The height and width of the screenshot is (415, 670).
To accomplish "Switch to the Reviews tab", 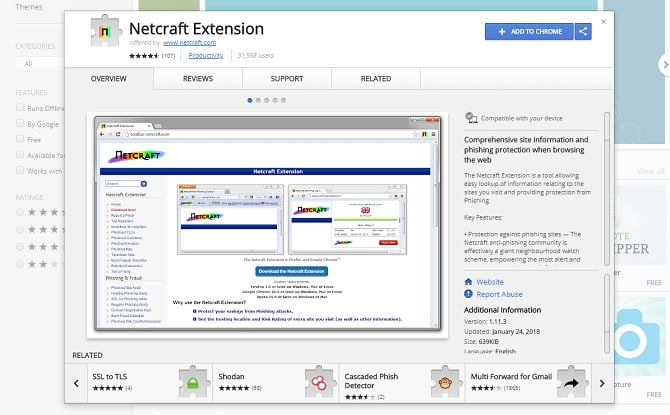I will pos(198,79).
